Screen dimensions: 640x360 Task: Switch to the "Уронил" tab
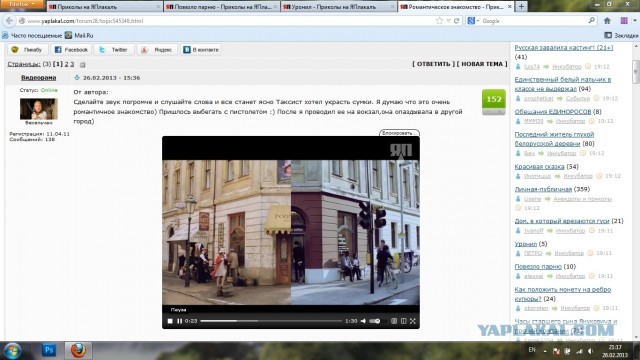point(339,7)
